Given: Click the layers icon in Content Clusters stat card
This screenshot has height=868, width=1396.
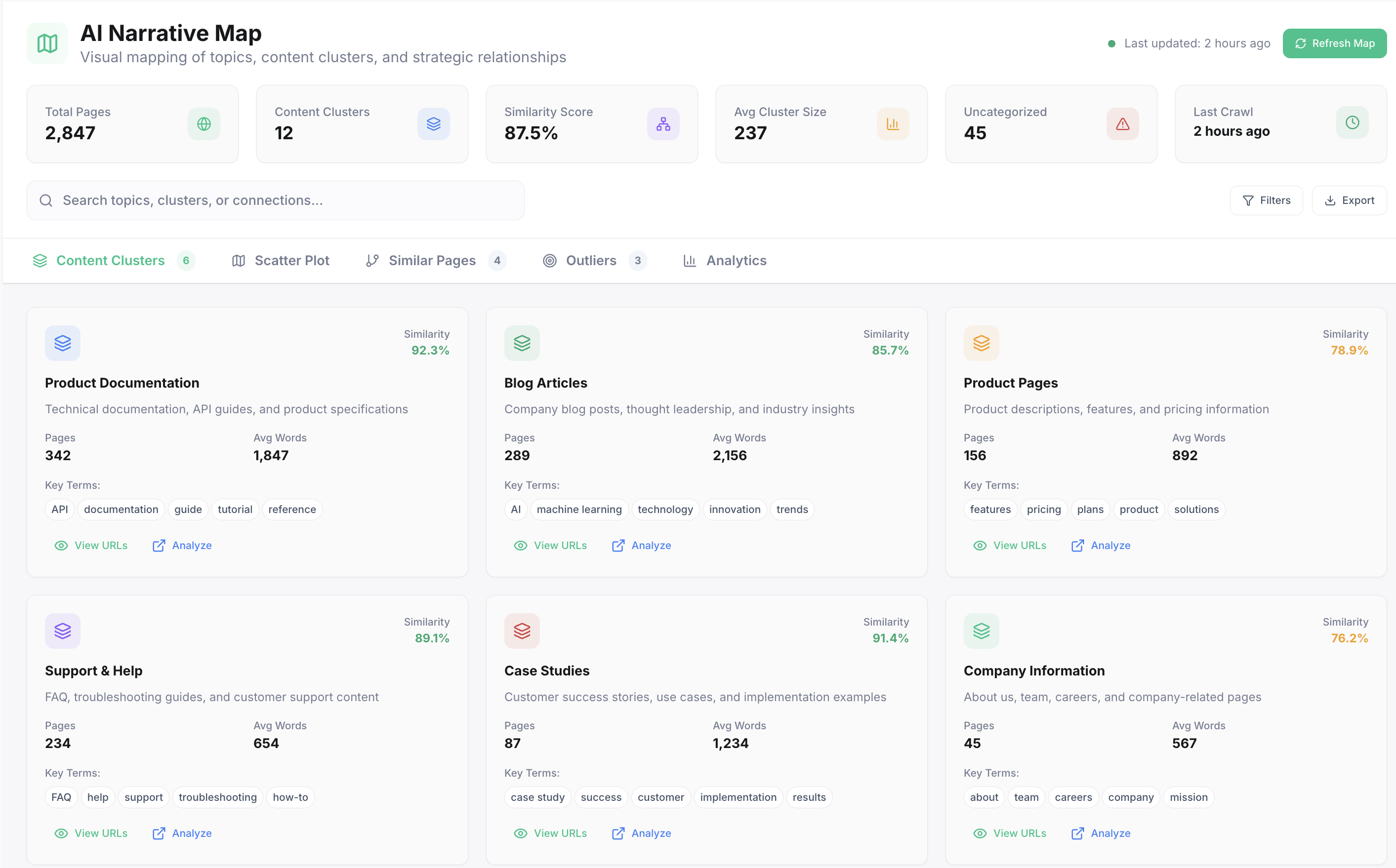Looking at the screenshot, I should click(x=434, y=124).
